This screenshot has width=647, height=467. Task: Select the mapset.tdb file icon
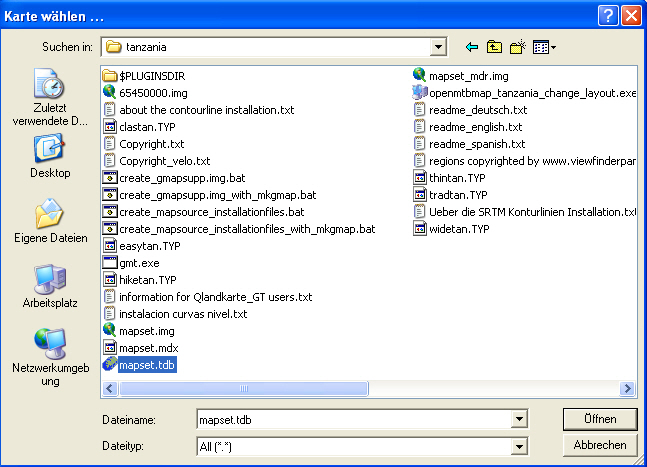pyautogui.click(x=109, y=364)
